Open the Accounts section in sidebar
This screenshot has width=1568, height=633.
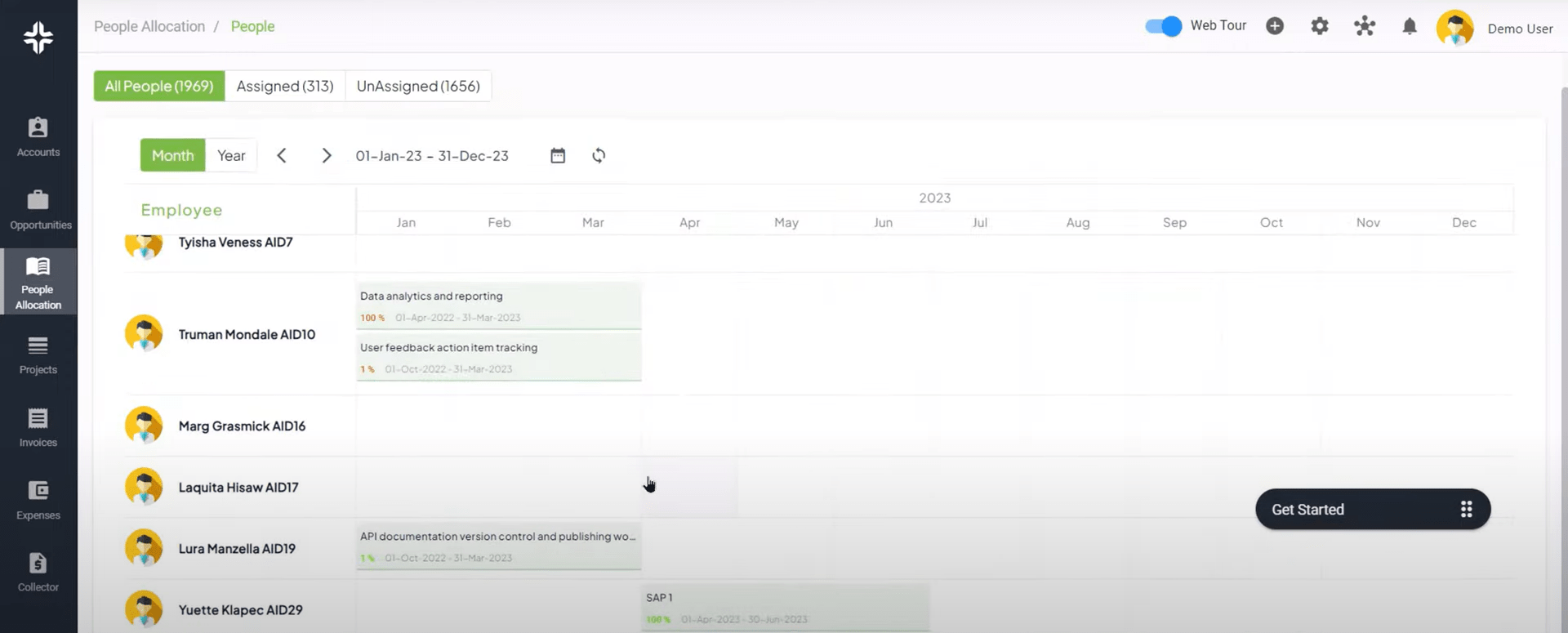click(38, 136)
